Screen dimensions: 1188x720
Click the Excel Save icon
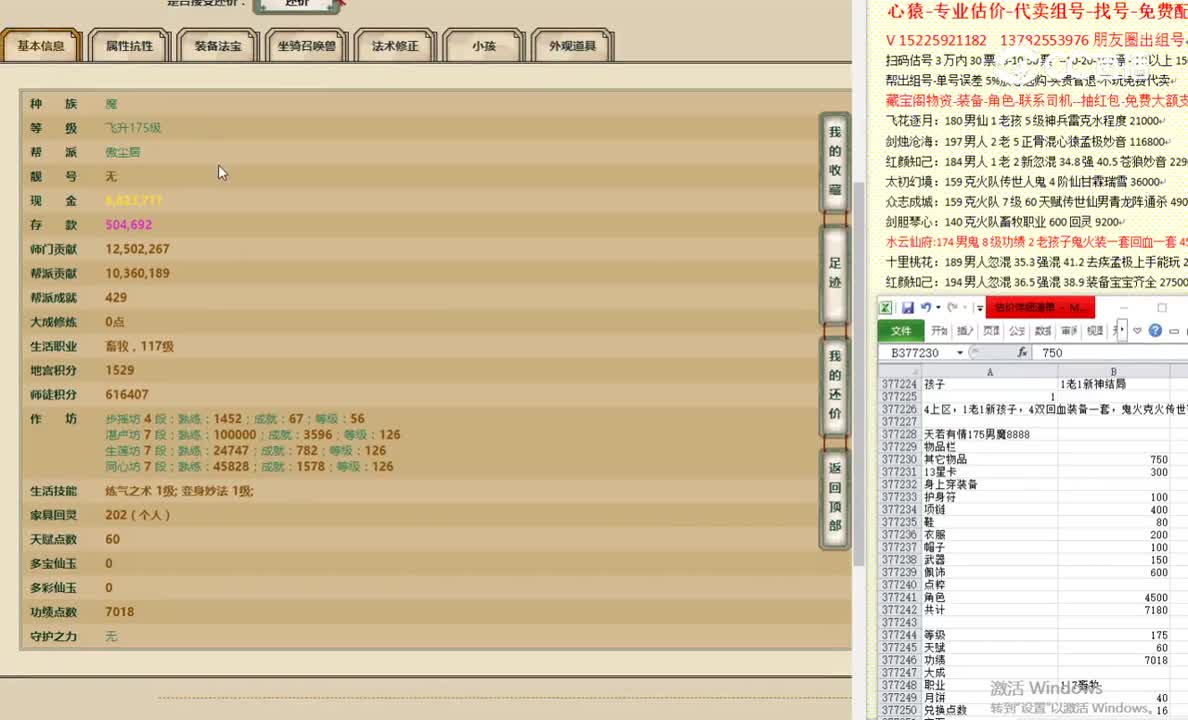[908, 307]
